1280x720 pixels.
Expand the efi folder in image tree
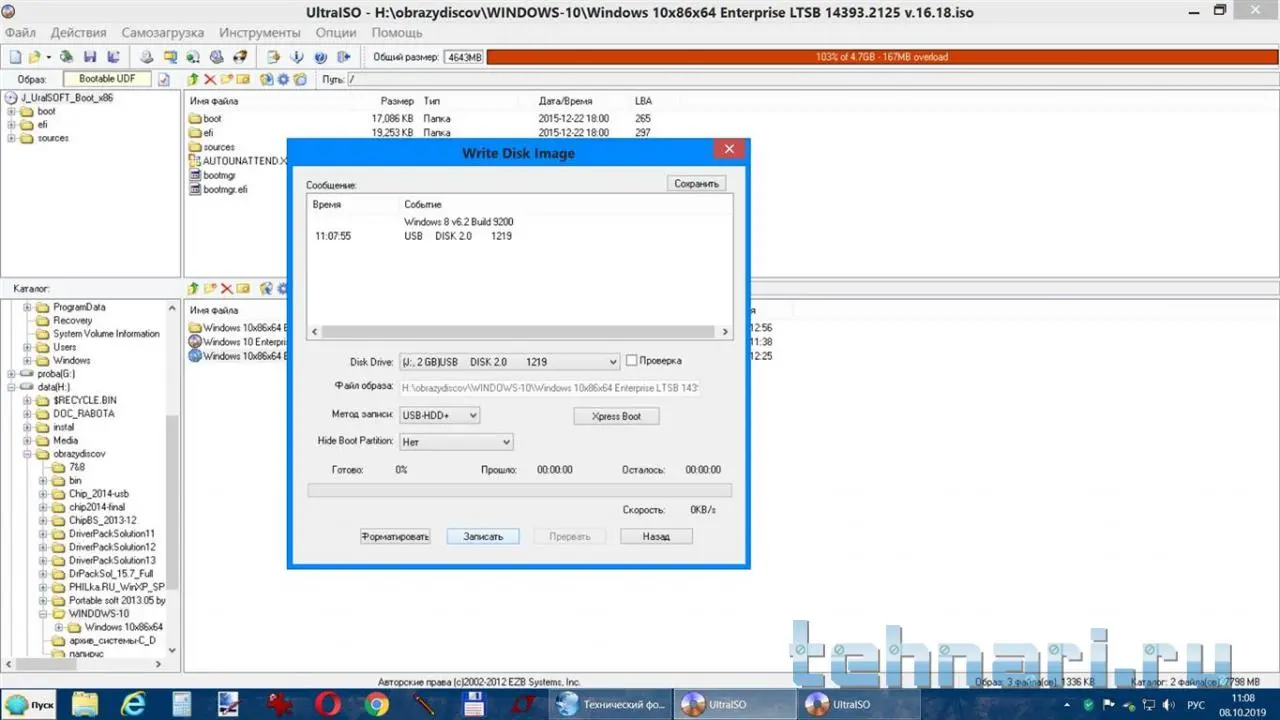(x=12, y=124)
